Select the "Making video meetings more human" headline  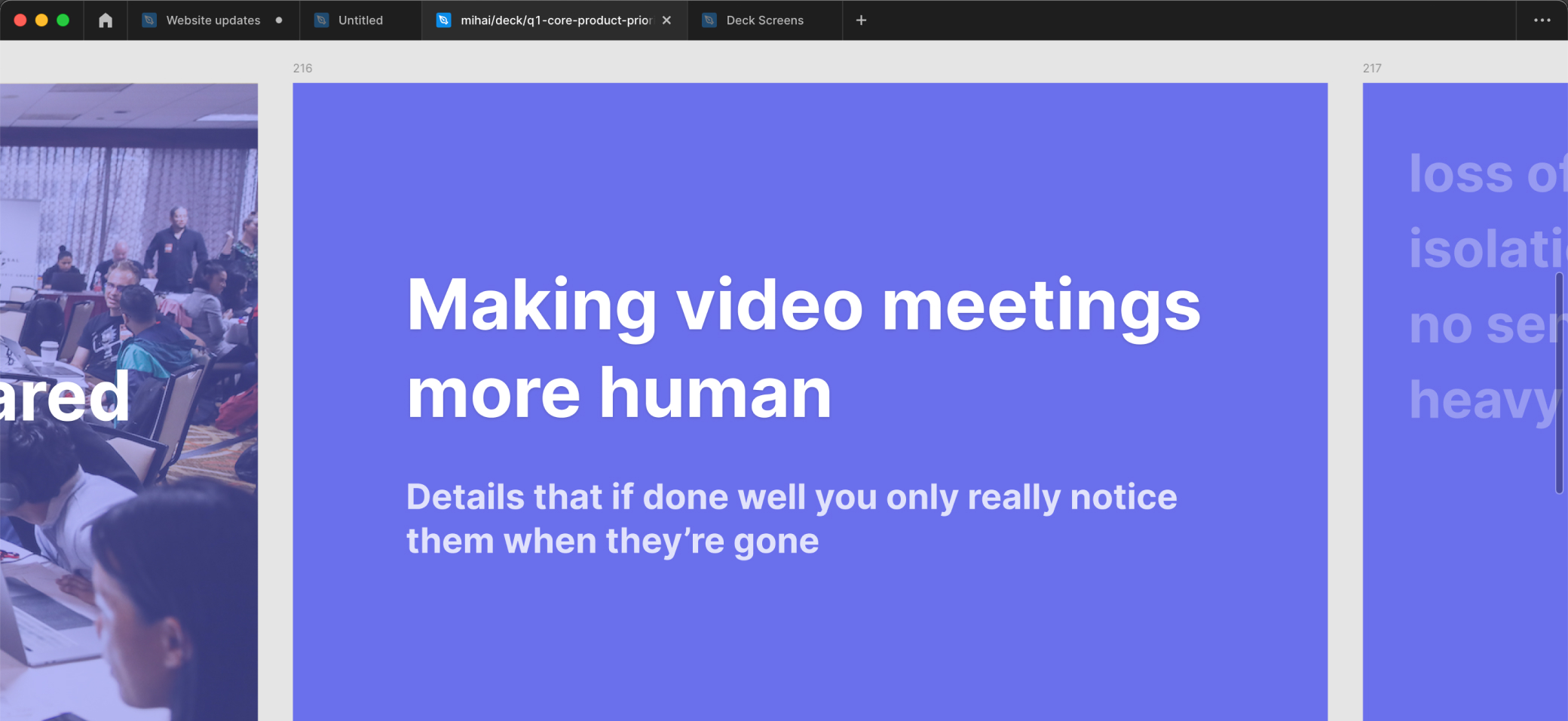point(802,348)
